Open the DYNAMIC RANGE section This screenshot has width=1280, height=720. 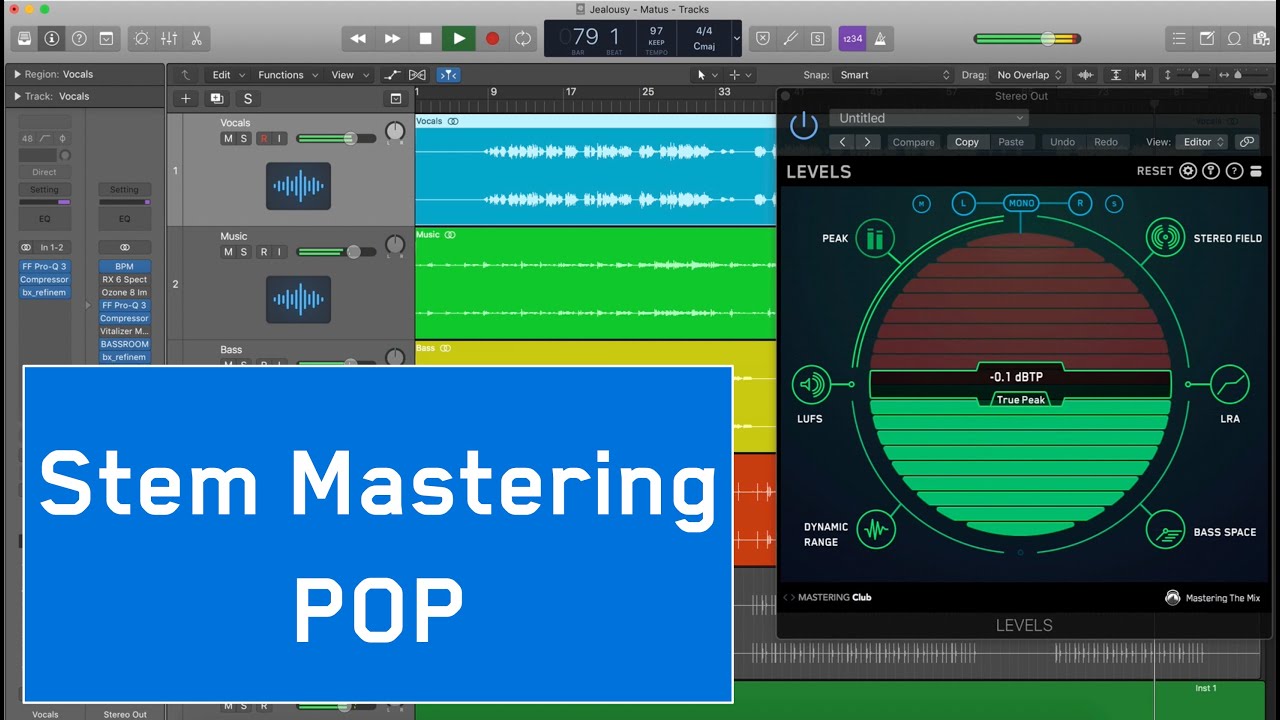(875, 530)
